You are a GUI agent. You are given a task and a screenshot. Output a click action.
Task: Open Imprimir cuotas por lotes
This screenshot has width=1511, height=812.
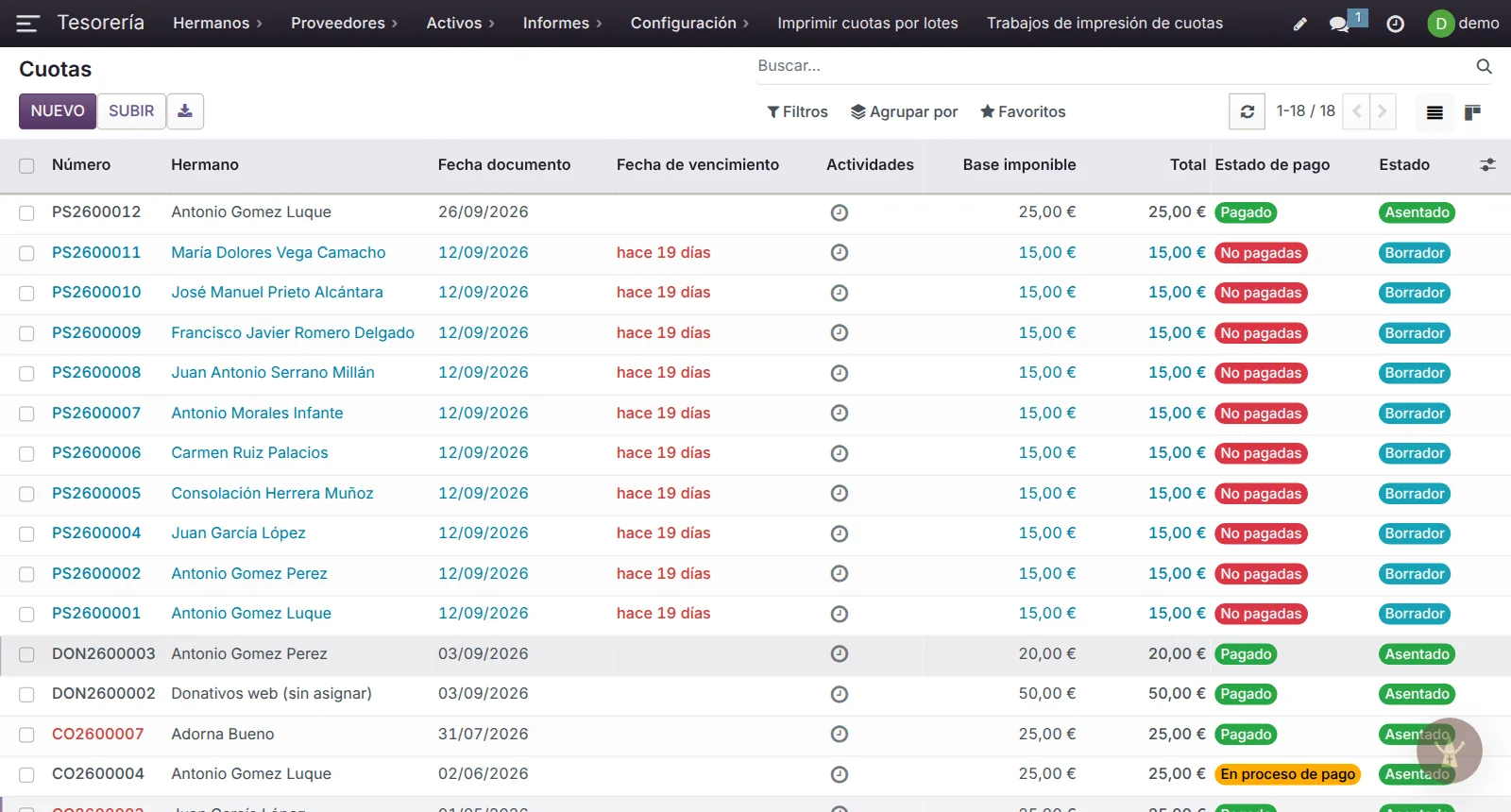coord(868,24)
